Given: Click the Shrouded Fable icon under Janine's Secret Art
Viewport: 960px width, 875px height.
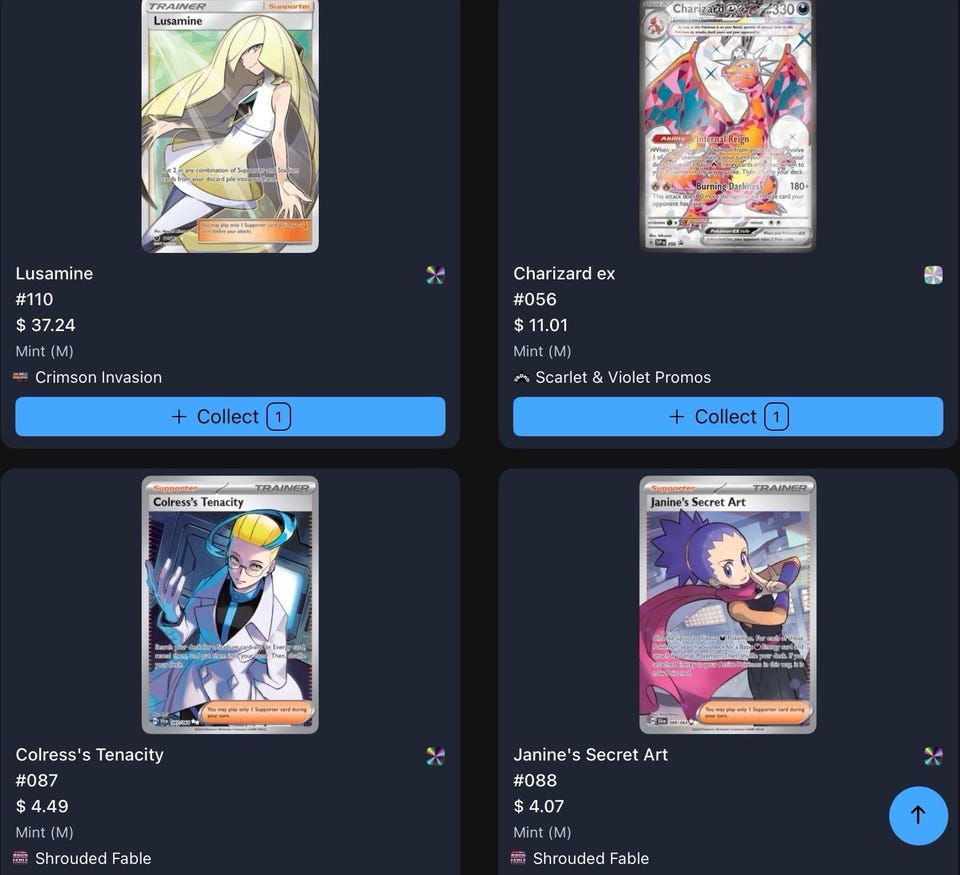Looking at the screenshot, I should [518, 858].
